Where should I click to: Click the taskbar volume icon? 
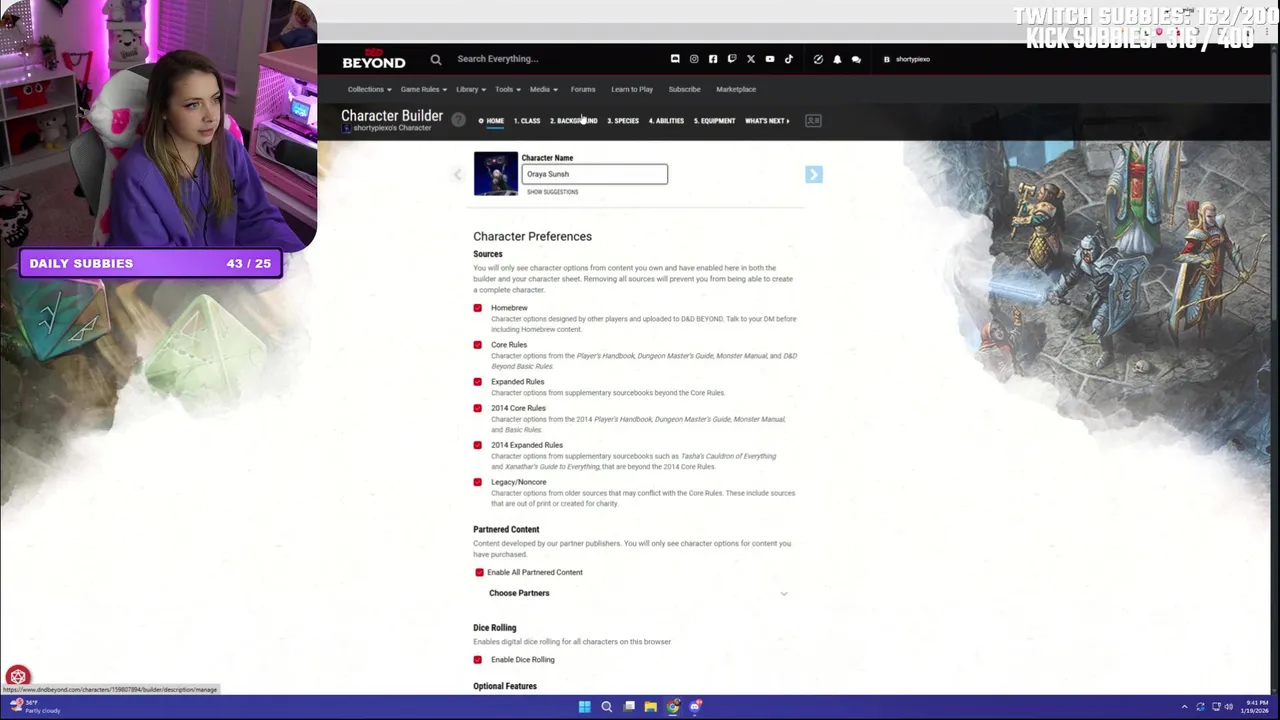click(x=1229, y=707)
